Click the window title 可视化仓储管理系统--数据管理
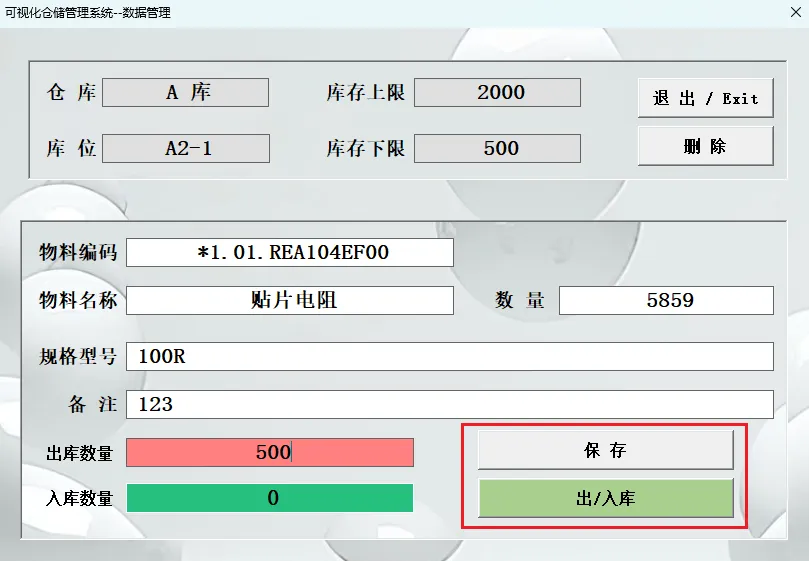 88,12
